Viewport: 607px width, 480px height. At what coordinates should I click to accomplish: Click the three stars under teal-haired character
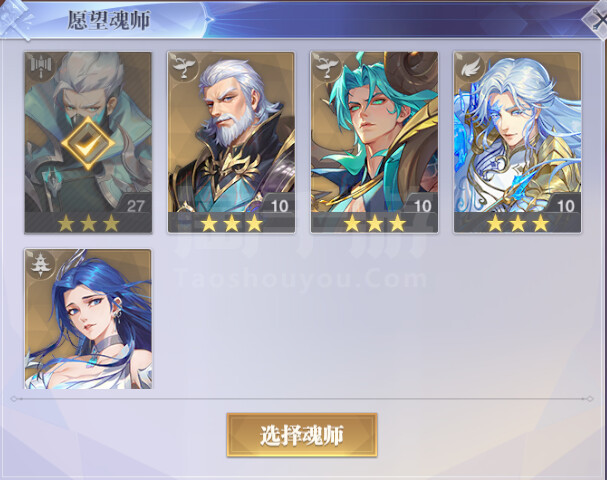click(x=374, y=223)
